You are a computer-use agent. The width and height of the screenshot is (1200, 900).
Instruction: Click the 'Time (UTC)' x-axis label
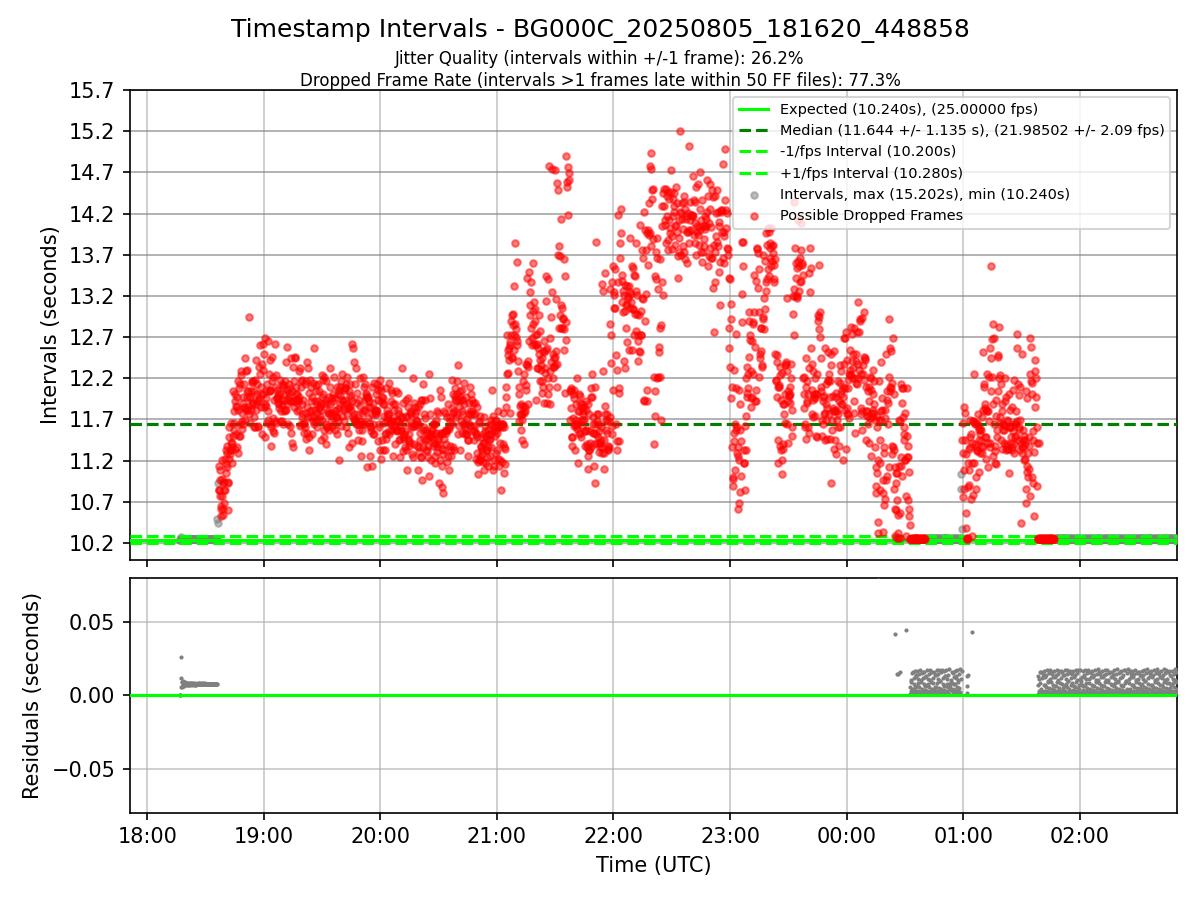653,865
